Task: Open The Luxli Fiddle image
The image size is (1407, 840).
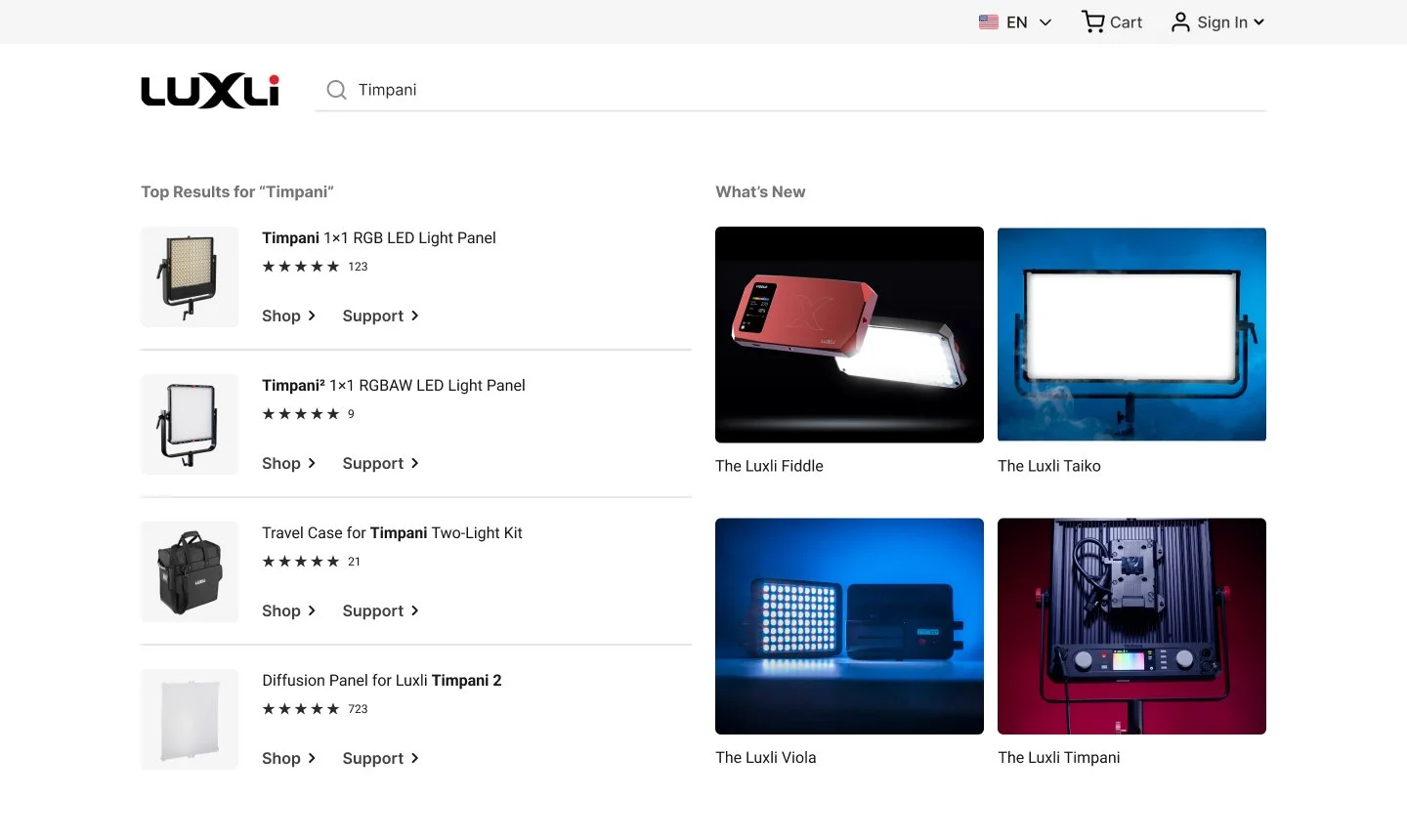Action: coord(849,335)
